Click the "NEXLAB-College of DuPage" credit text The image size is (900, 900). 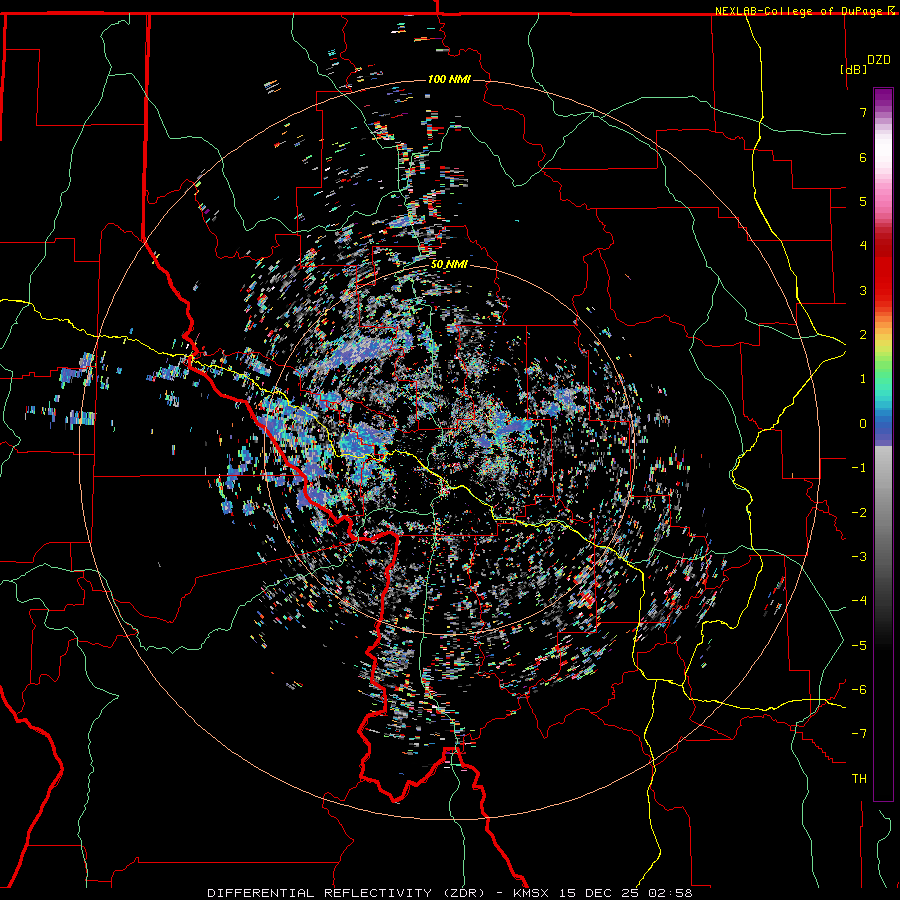point(798,11)
